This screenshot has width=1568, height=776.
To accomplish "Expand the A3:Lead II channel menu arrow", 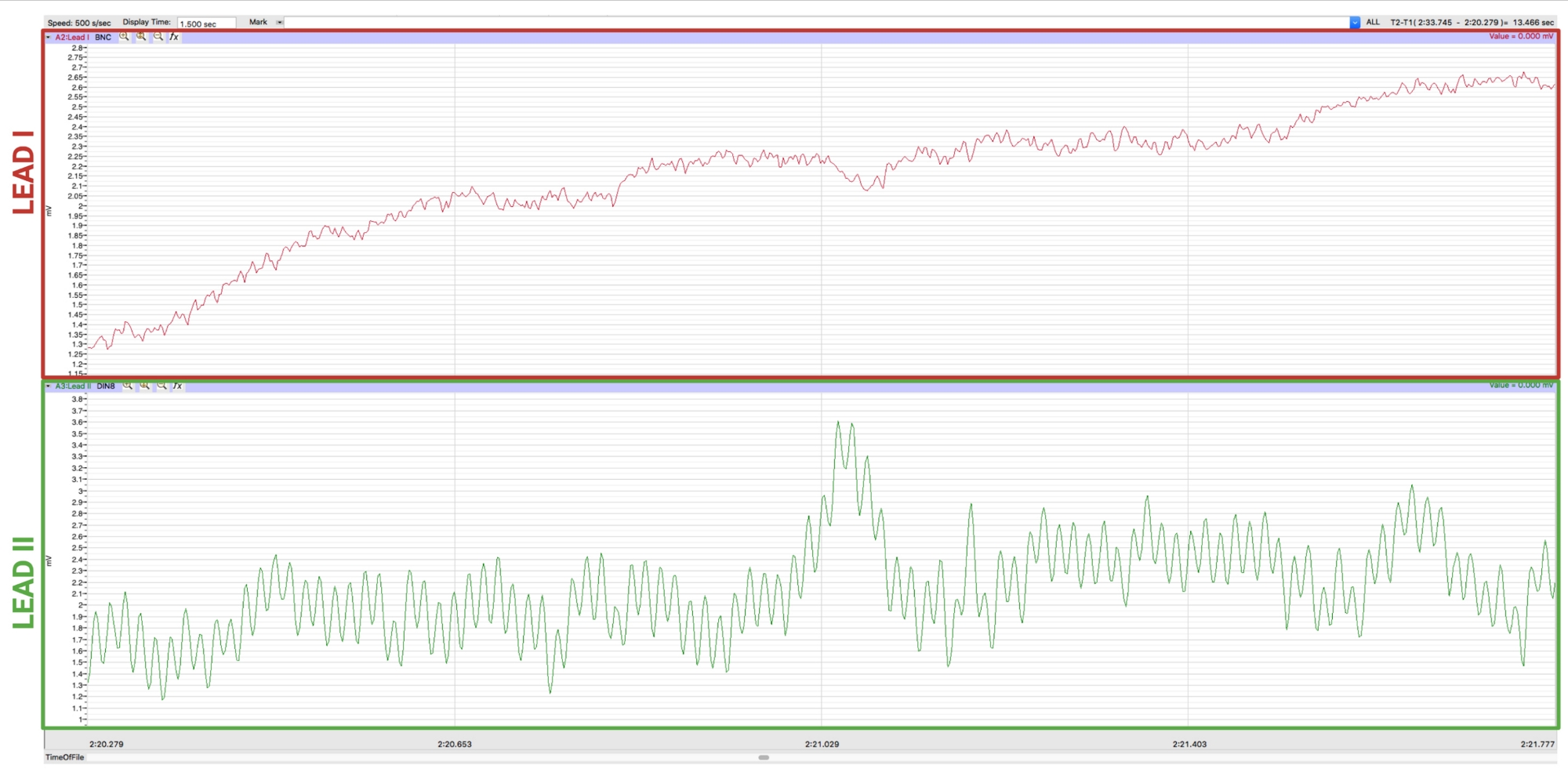I will [49, 386].
